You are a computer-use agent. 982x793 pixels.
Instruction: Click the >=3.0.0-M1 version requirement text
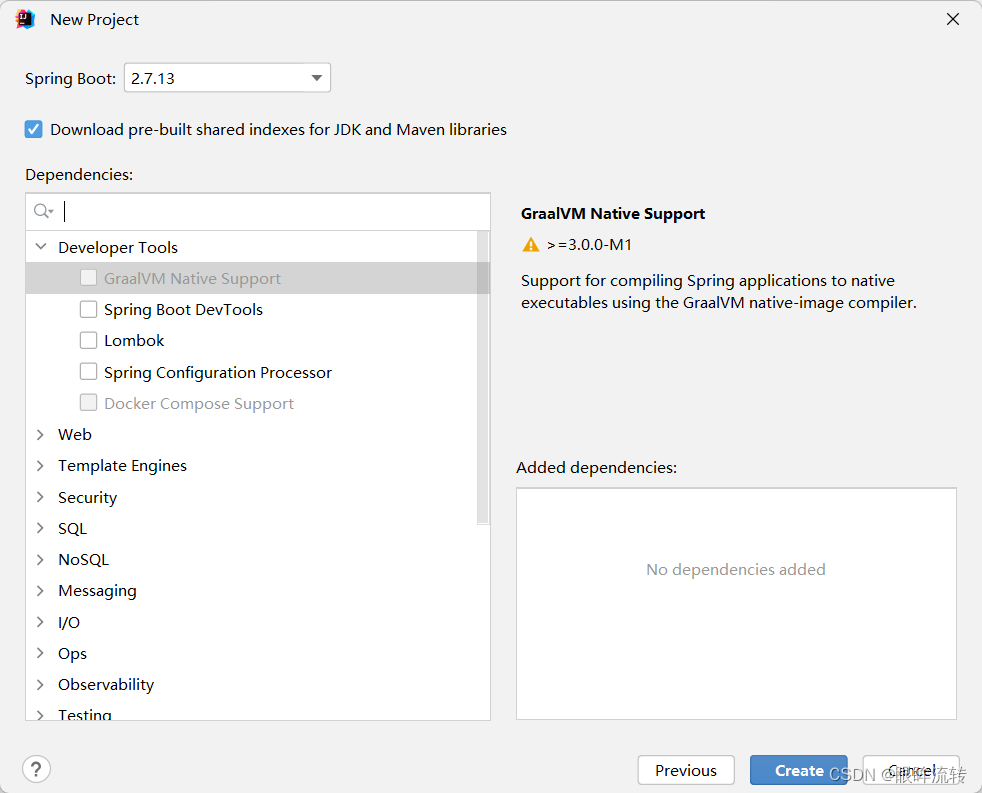(x=589, y=245)
